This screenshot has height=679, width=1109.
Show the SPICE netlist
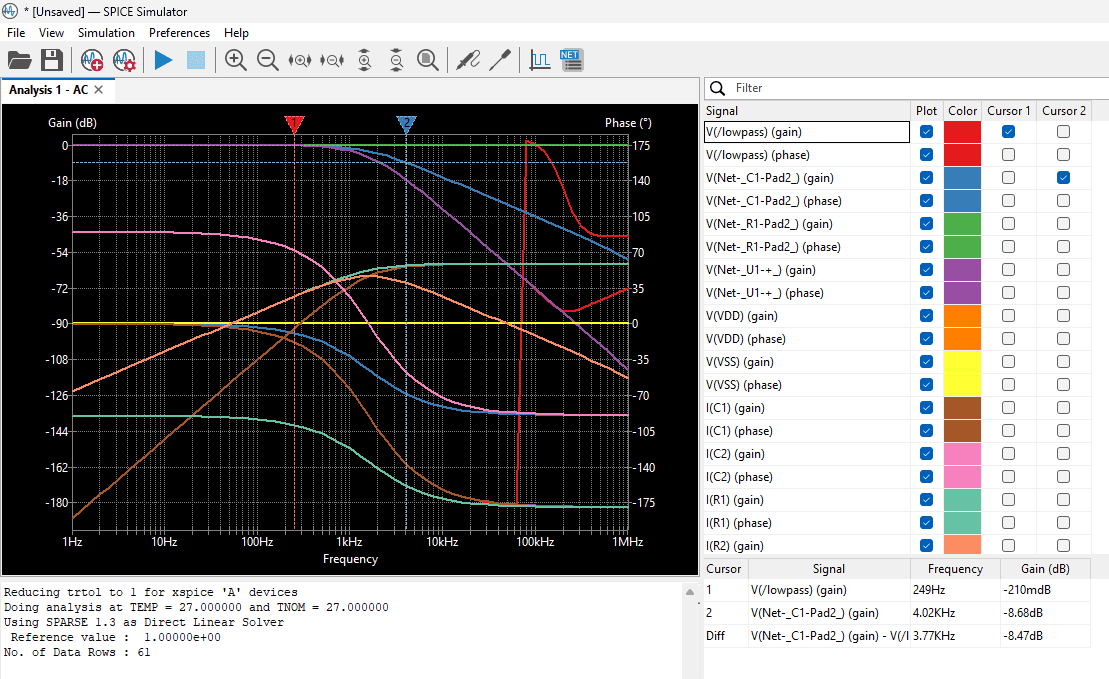(571, 60)
